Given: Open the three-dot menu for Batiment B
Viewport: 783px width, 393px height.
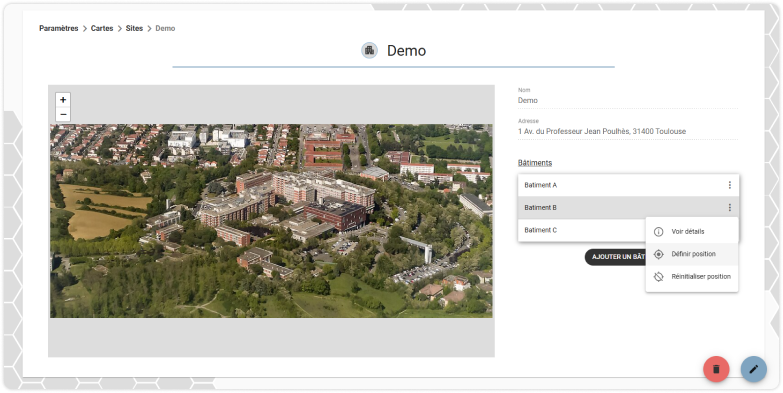Looking at the screenshot, I should click(x=730, y=208).
